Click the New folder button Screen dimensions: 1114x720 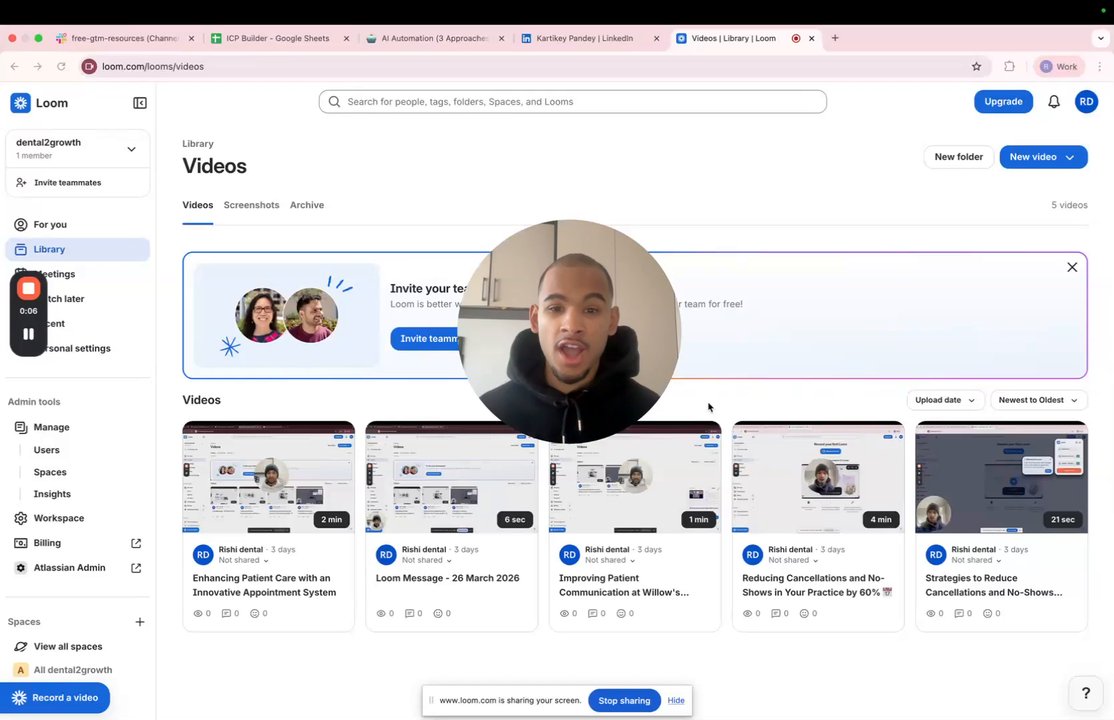958,157
